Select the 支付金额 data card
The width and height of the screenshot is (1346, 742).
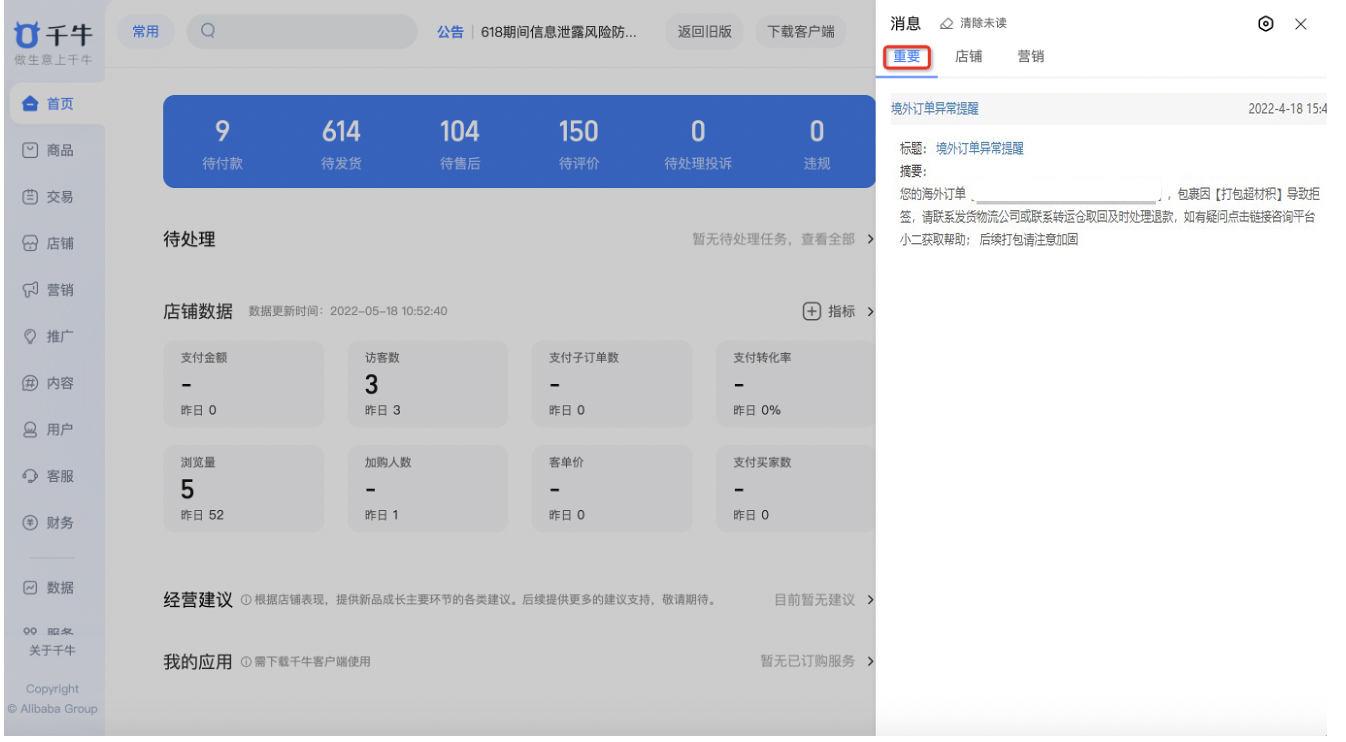[x=243, y=384]
